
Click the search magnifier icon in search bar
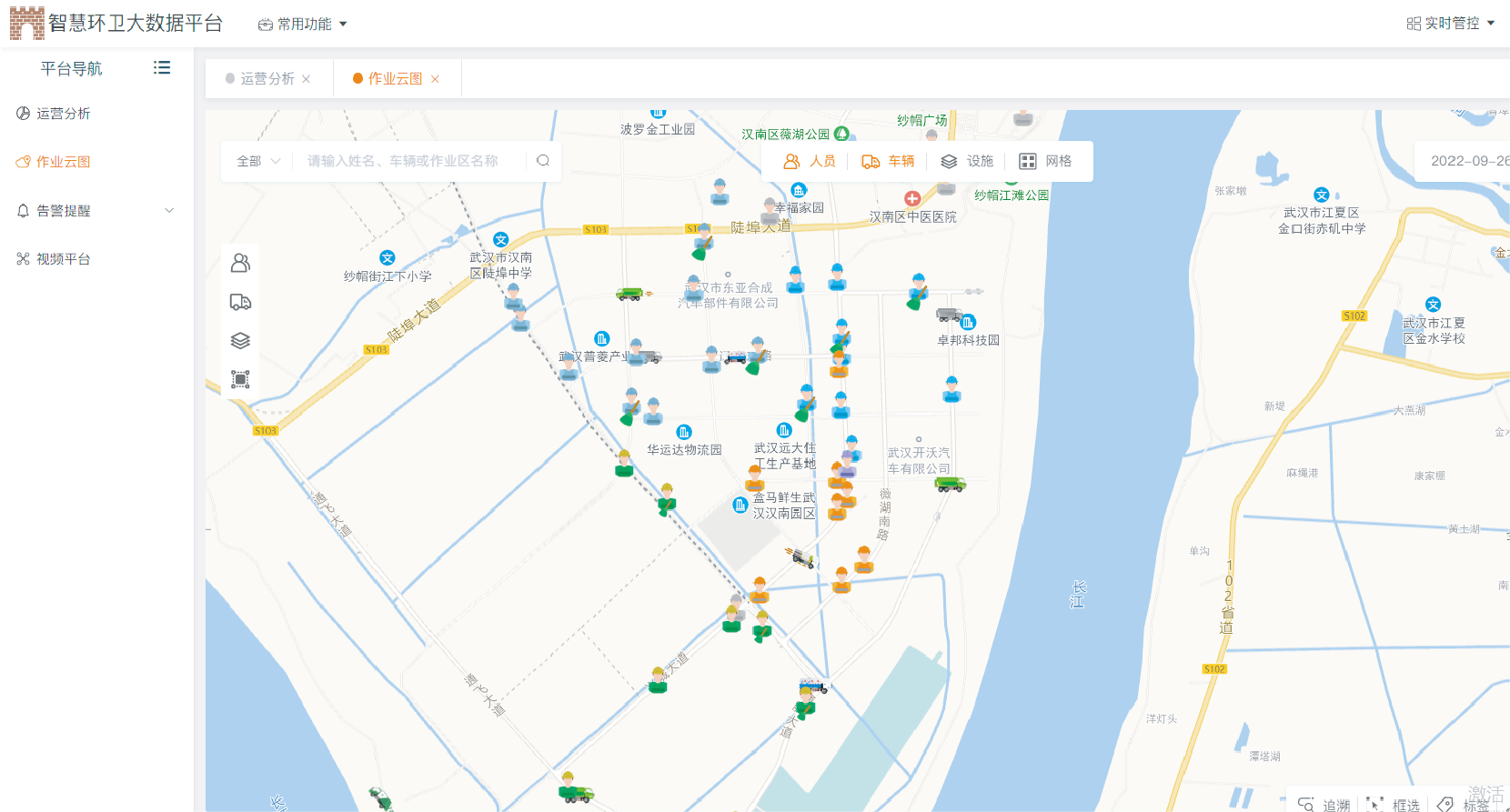[543, 161]
